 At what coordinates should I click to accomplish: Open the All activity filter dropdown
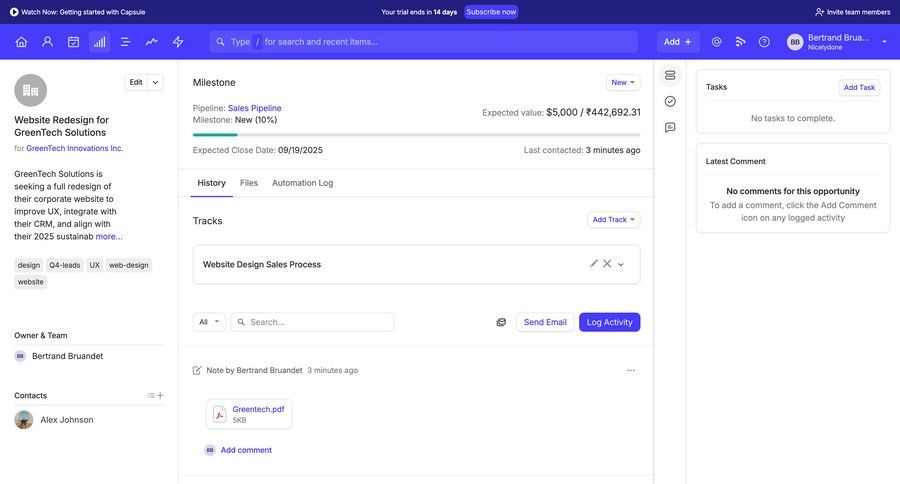[209, 322]
